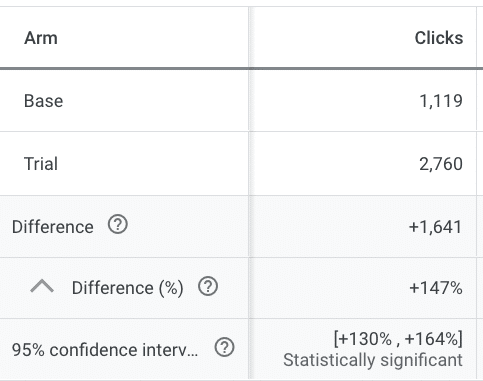Select the Base arm row
This screenshot has height=381, width=483.
coord(238,100)
